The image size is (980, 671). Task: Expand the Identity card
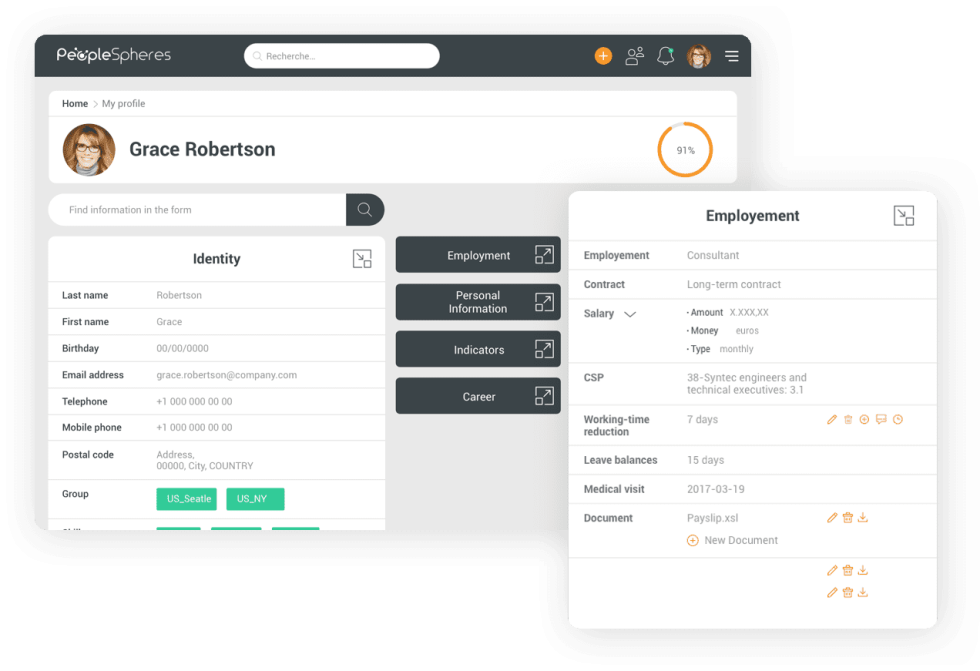(x=362, y=259)
